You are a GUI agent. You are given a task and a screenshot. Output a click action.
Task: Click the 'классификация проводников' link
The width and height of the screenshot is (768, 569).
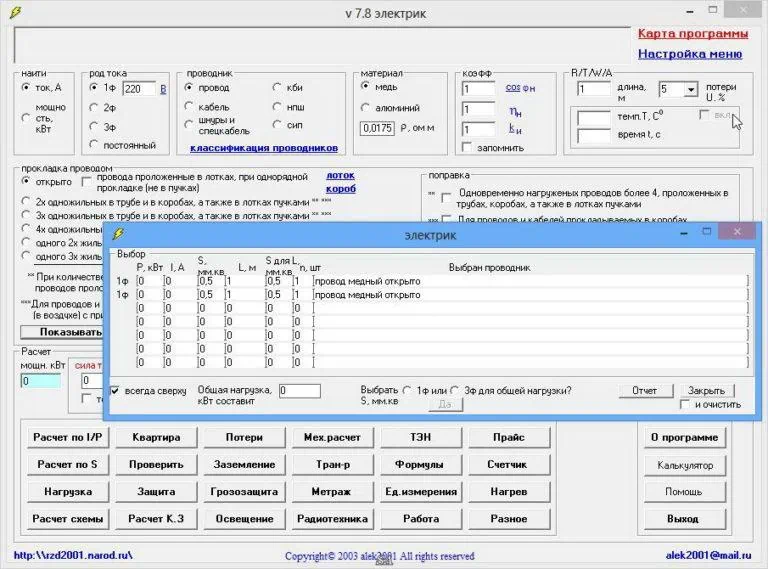pos(264,148)
